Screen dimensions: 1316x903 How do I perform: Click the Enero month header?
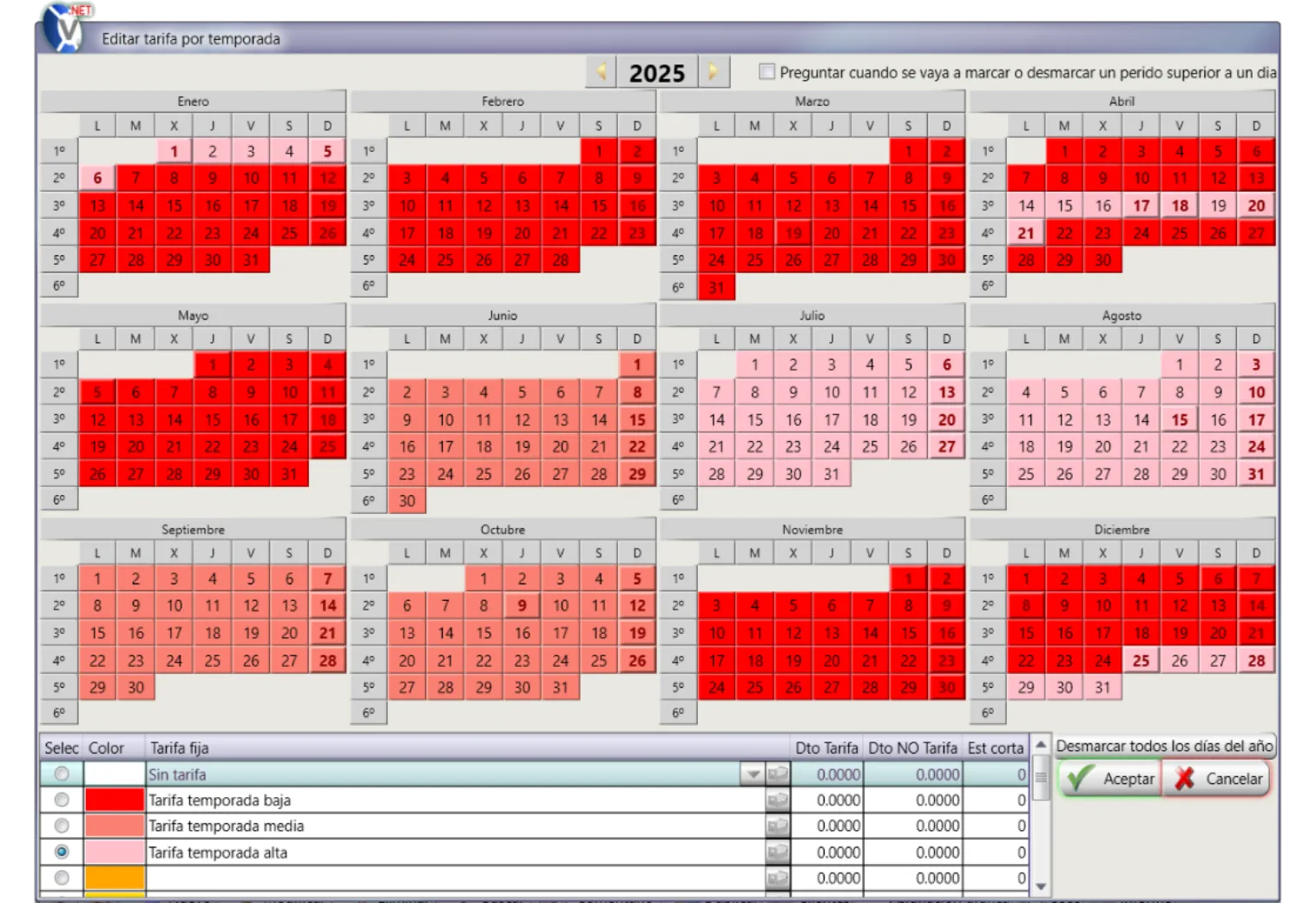pyautogui.click(x=193, y=102)
